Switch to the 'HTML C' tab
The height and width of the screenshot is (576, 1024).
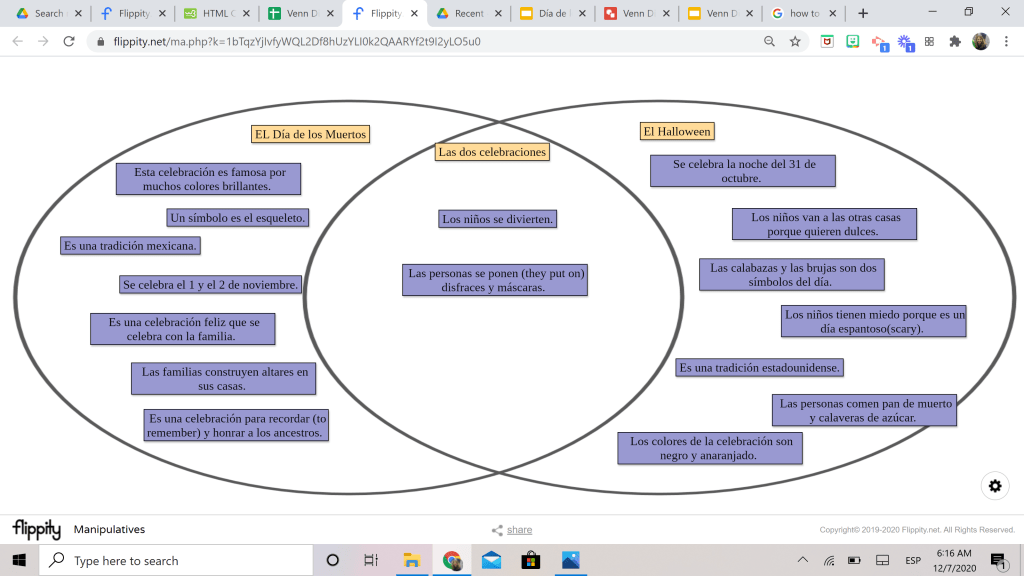pos(213,14)
